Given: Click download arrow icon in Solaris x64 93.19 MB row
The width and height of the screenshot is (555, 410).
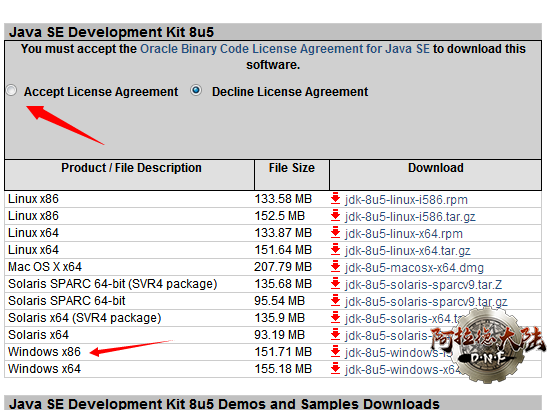Looking at the screenshot, I should [335, 335].
